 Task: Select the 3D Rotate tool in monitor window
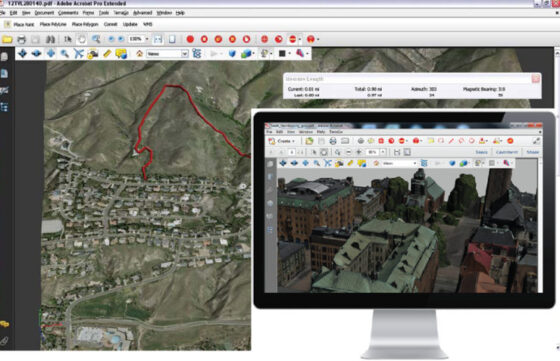pyautogui.click(x=282, y=164)
